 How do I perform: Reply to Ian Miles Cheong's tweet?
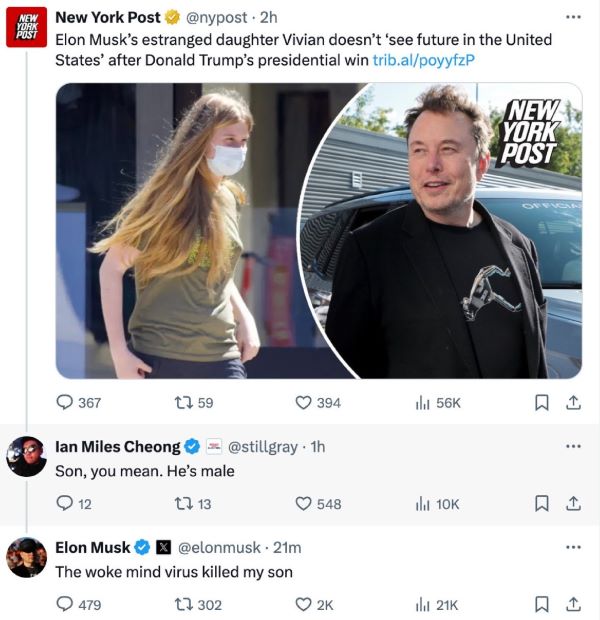pos(65,504)
